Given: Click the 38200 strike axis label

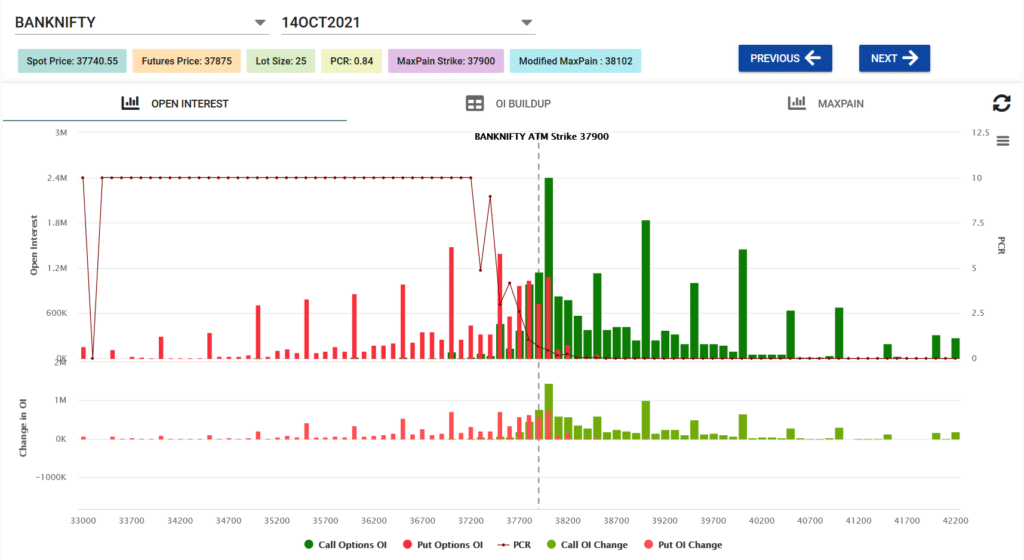Looking at the screenshot, I should [568, 520].
